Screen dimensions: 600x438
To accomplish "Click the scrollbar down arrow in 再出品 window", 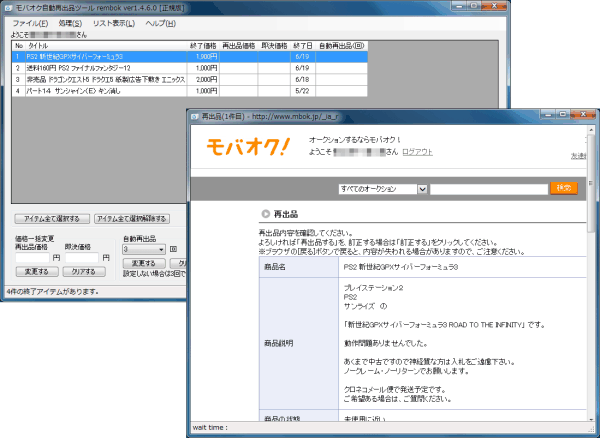I will (x=591, y=418).
